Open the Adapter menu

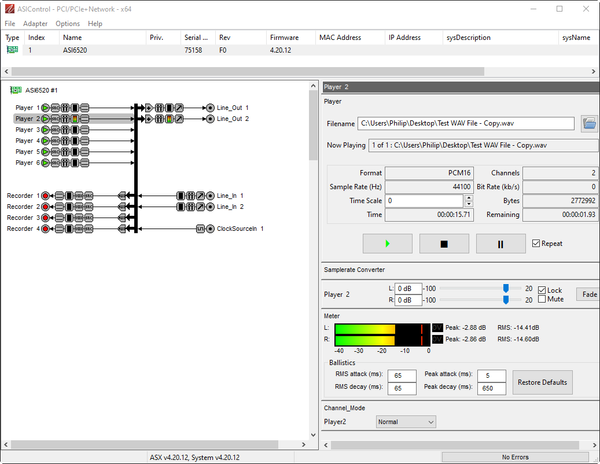[35, 23]
